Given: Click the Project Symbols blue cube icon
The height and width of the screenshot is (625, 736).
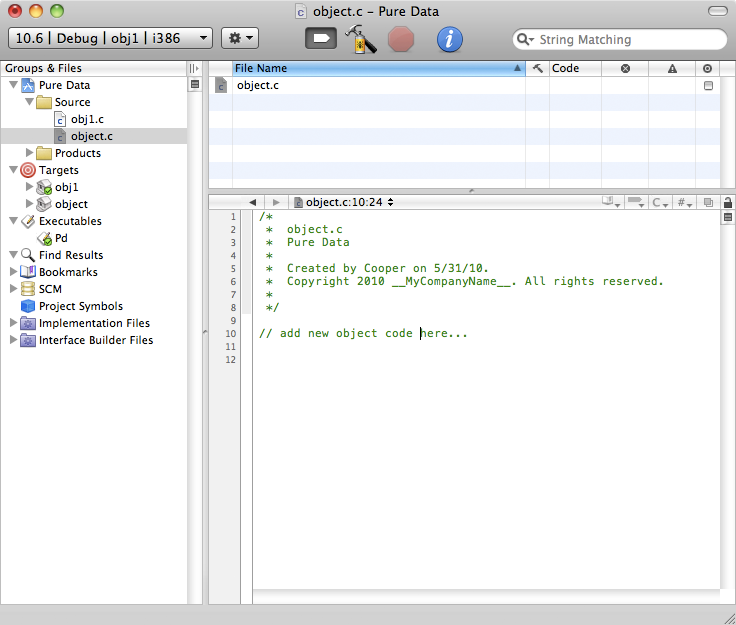Looking at the screenshot, I should [28, 306].
